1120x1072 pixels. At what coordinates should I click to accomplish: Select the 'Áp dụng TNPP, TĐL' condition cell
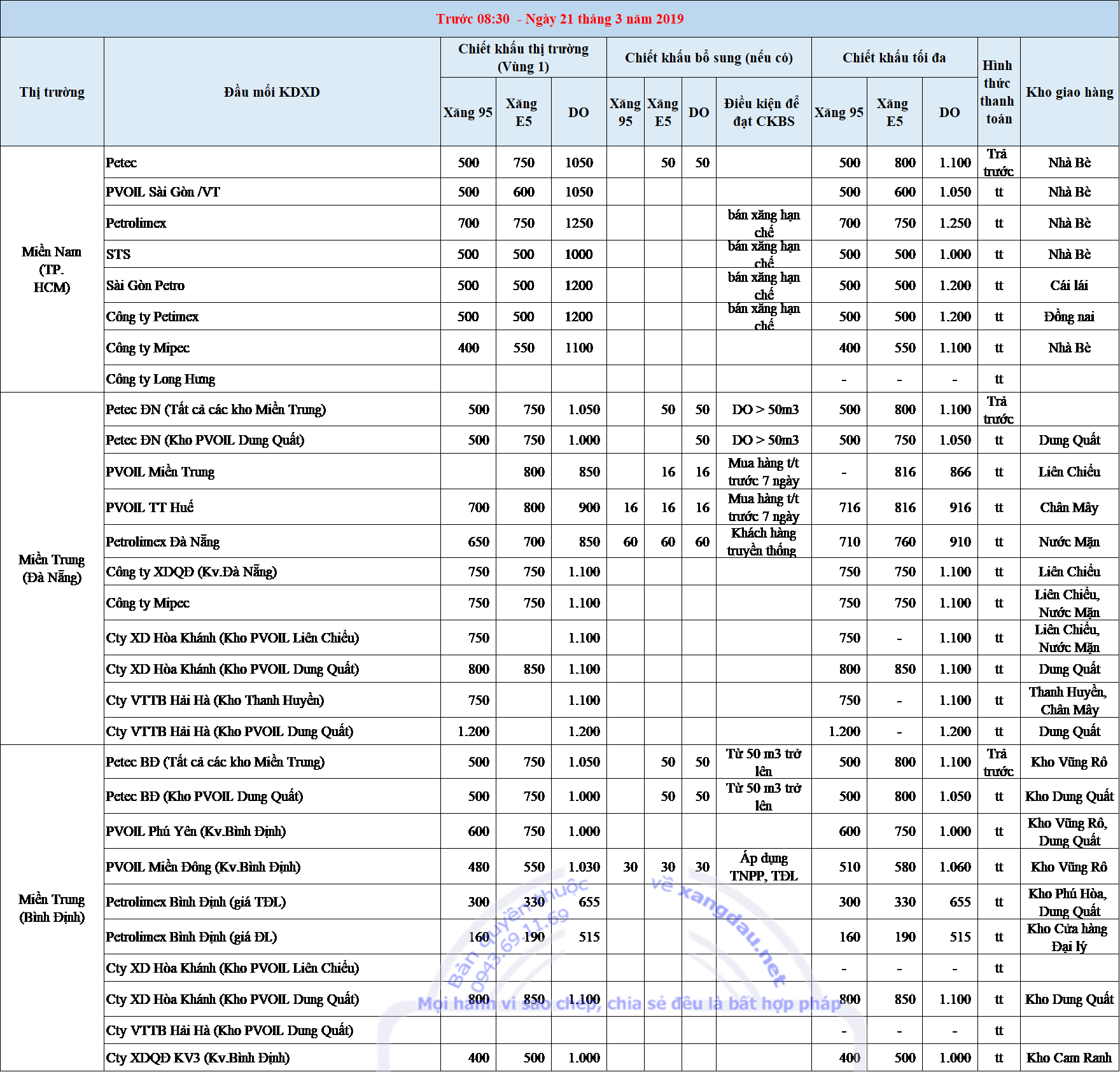pos(763,867)
